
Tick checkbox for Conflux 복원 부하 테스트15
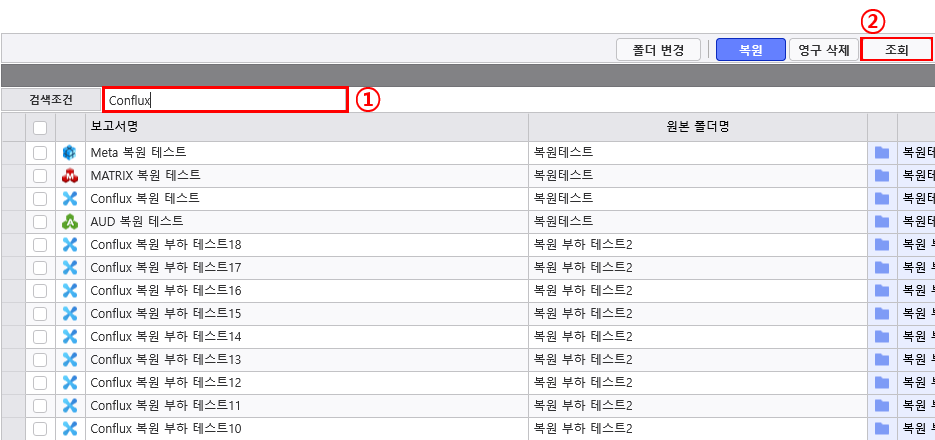point(40,314)
